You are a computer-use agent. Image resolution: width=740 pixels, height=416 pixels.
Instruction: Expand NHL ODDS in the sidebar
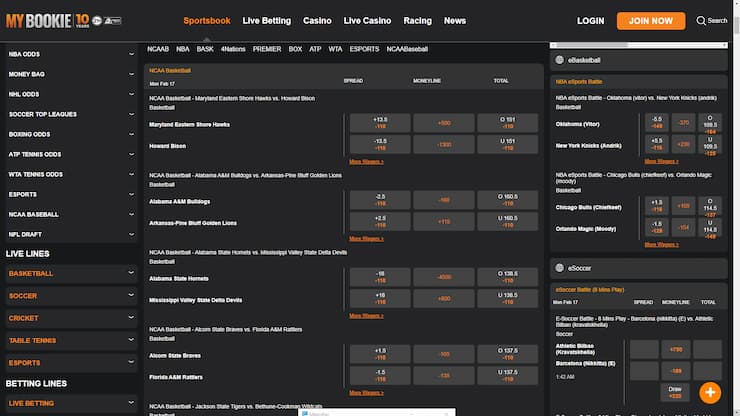(71, 94)
